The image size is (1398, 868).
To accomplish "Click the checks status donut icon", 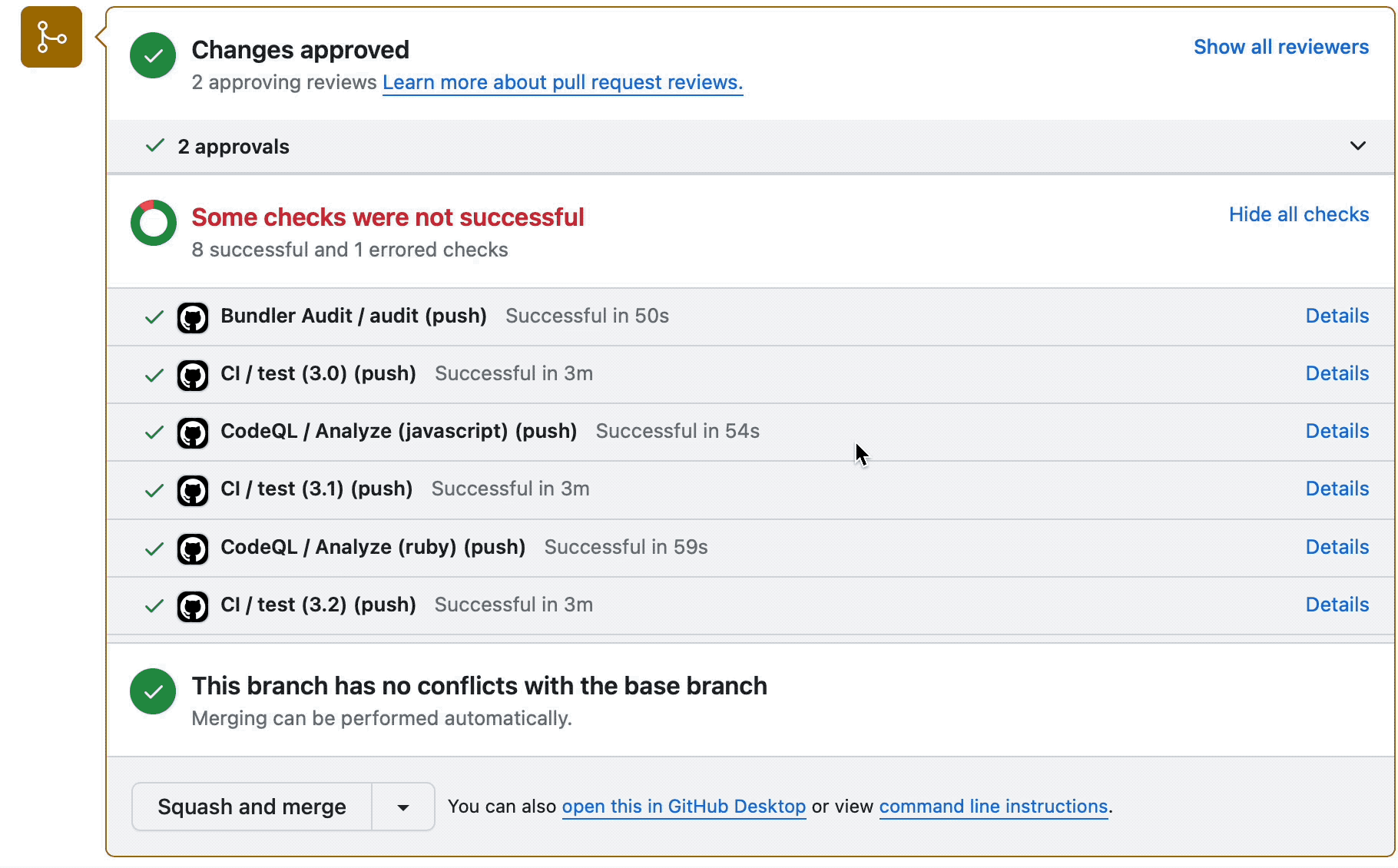I will coord(153,223).
